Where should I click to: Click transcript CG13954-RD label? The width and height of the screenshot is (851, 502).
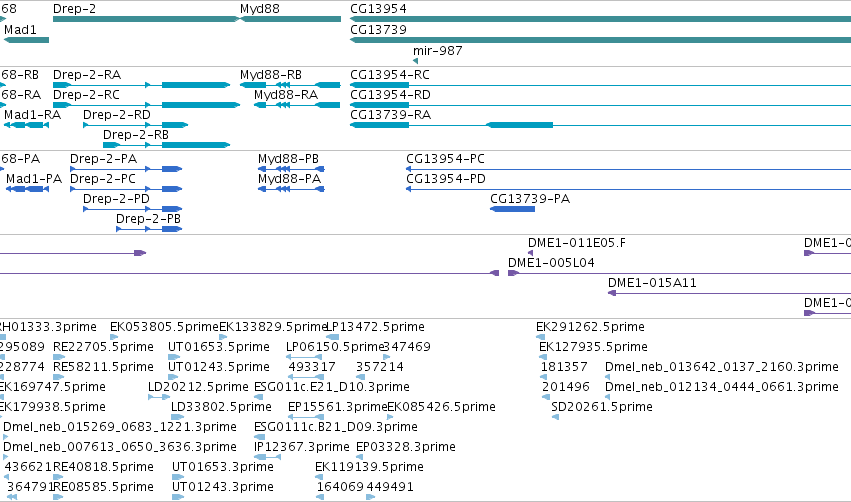[x=390, y=94]
